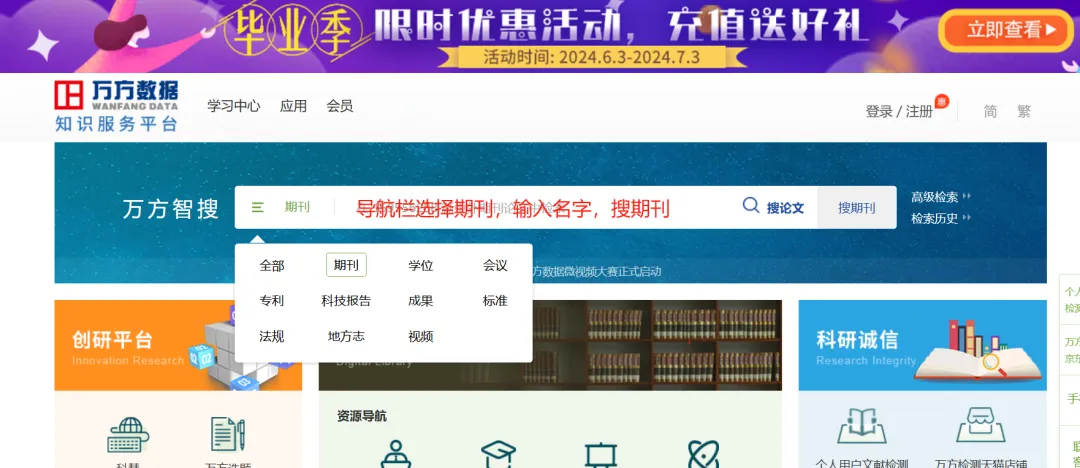This screenshot has height=468, width=1080.
Task: Click the 搜期刊 button
Action: point(857,207)
